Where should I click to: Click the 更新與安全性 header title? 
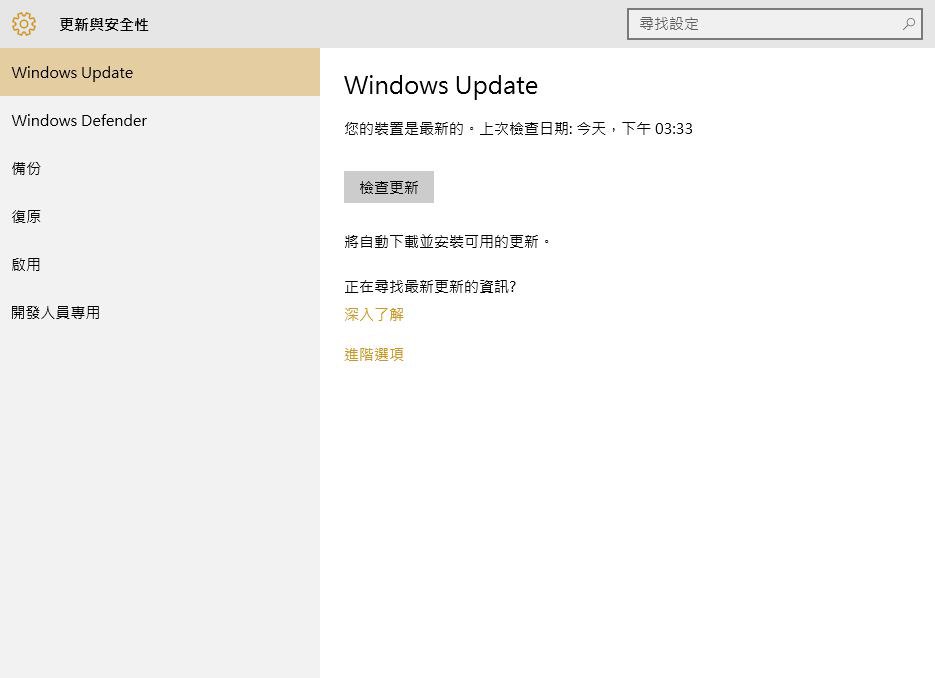tap(104, 24)
